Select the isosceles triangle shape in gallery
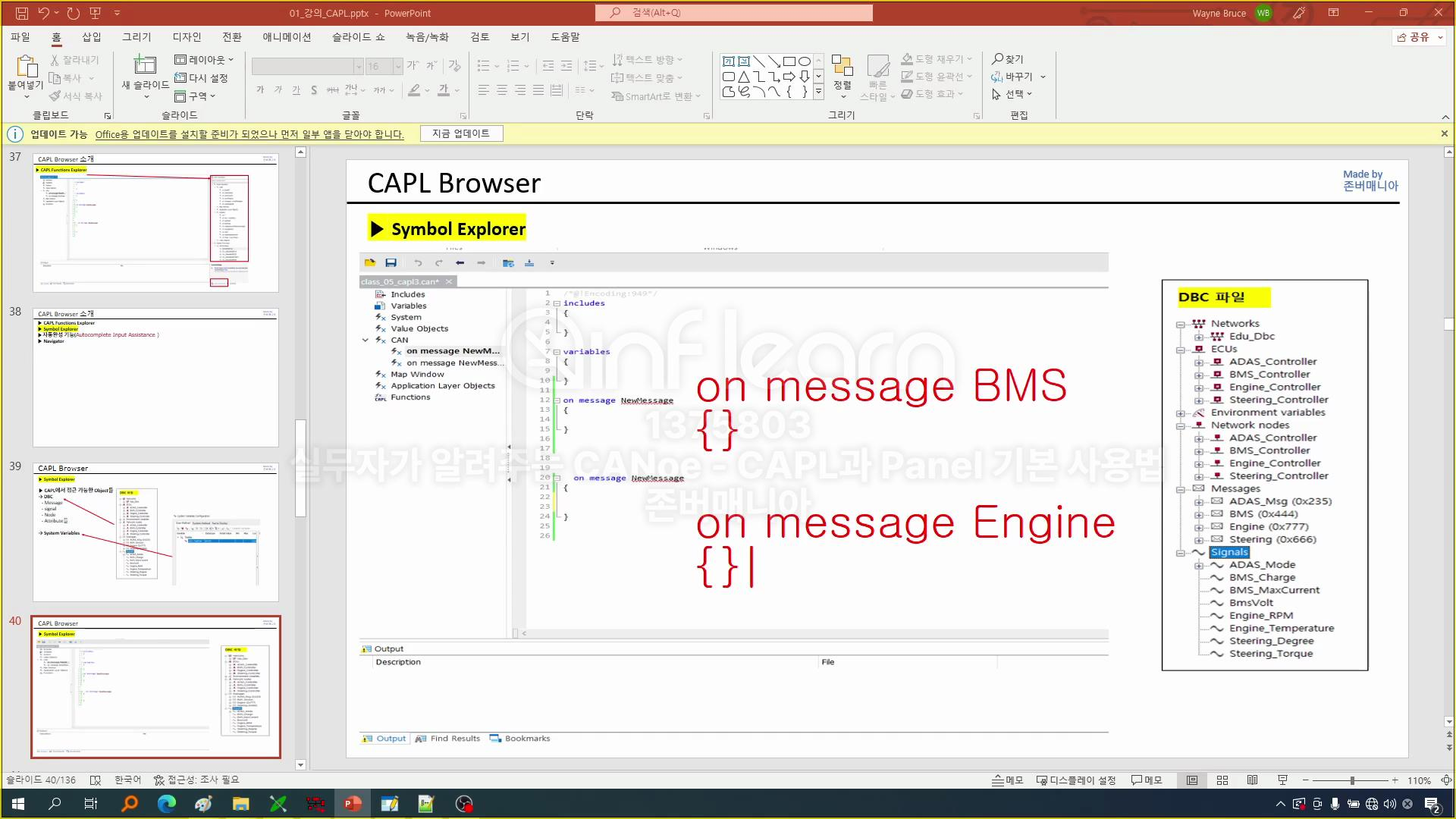1456x819 pixels. (x=744, y=77)
